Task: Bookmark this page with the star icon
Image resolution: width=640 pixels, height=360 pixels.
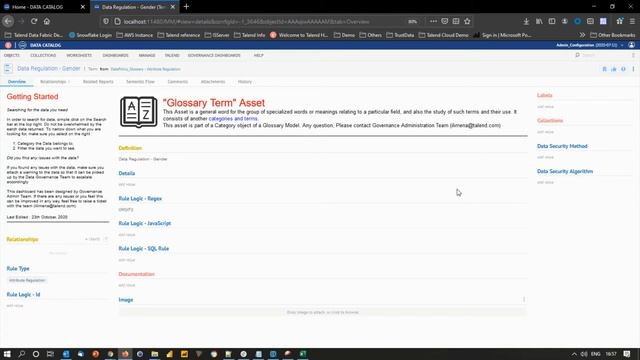Action: click(467, 21)
